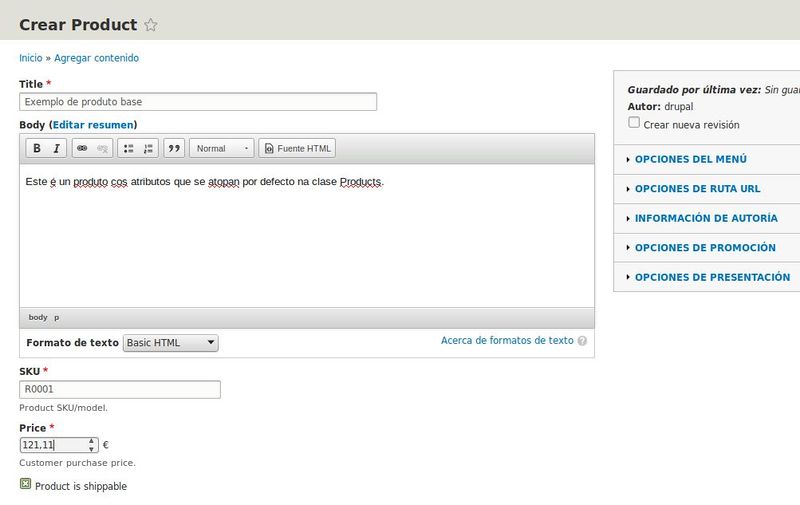Expand Opciones del menú section
The image size is (800, 505).
690,159
